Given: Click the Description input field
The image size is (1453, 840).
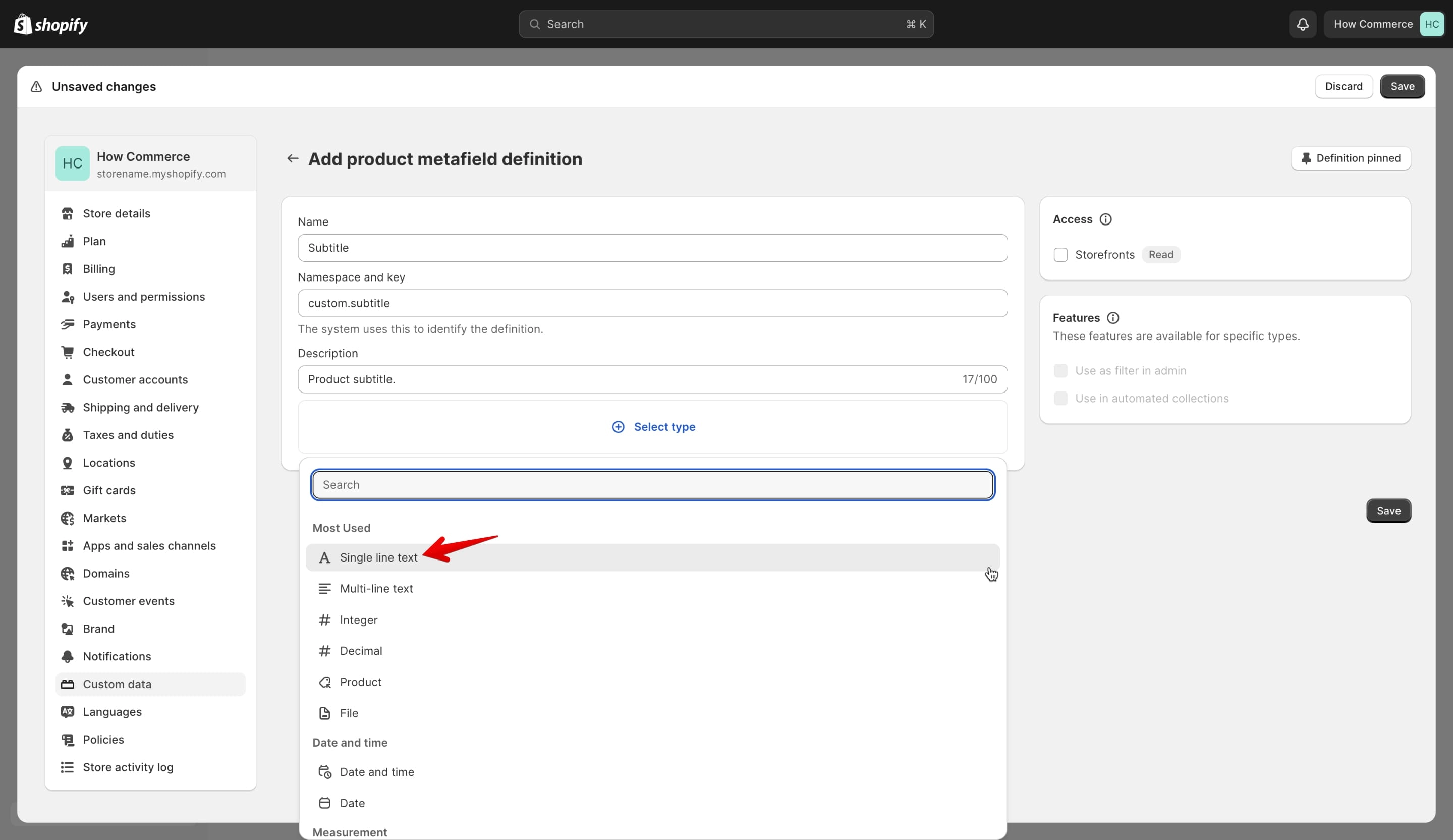Looking at the screenshot, I should tap(653, 379).
